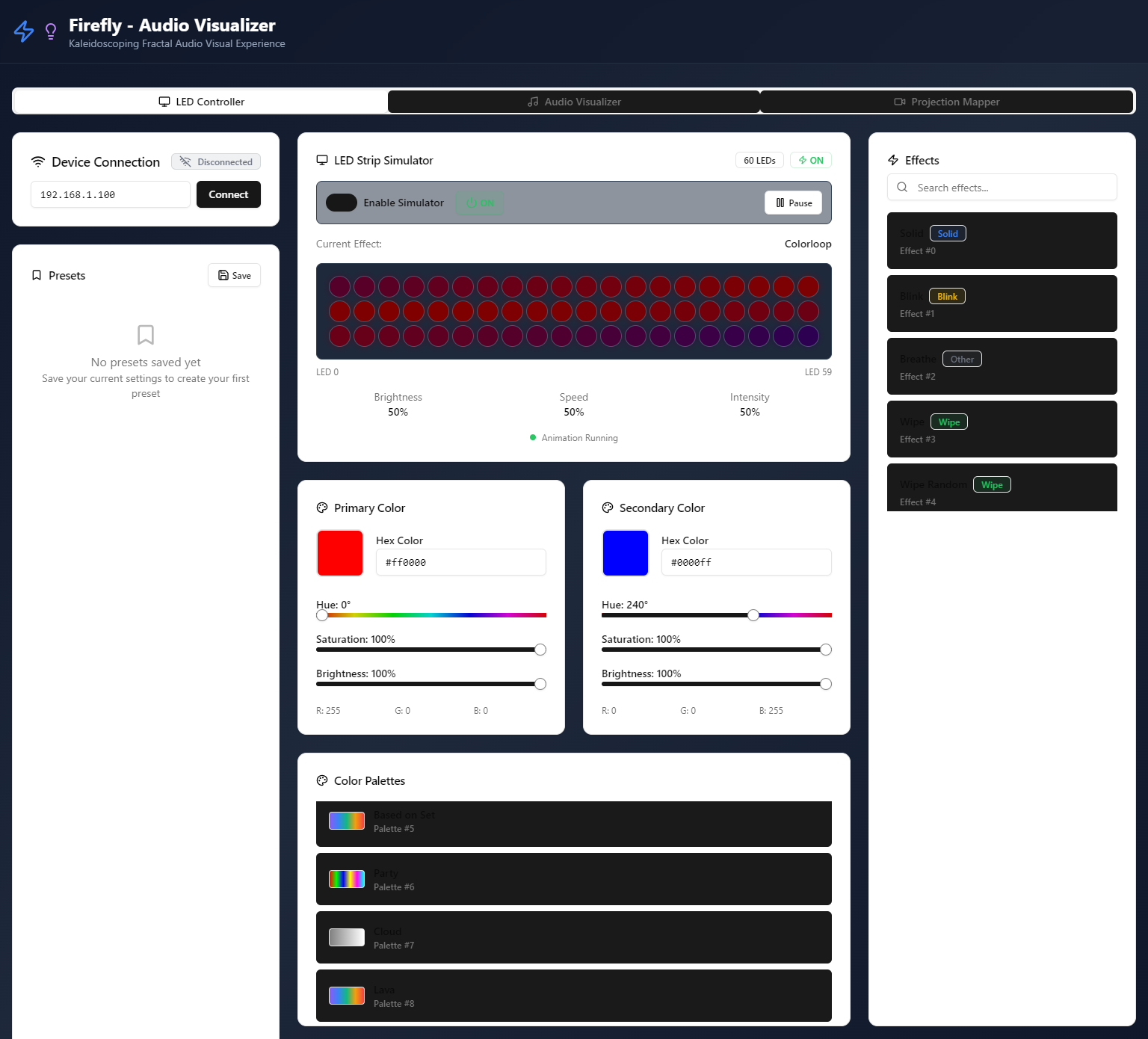Choose the Cloud Palette #7 row
The image size is (1148, 1039).
tap(574, 937)
